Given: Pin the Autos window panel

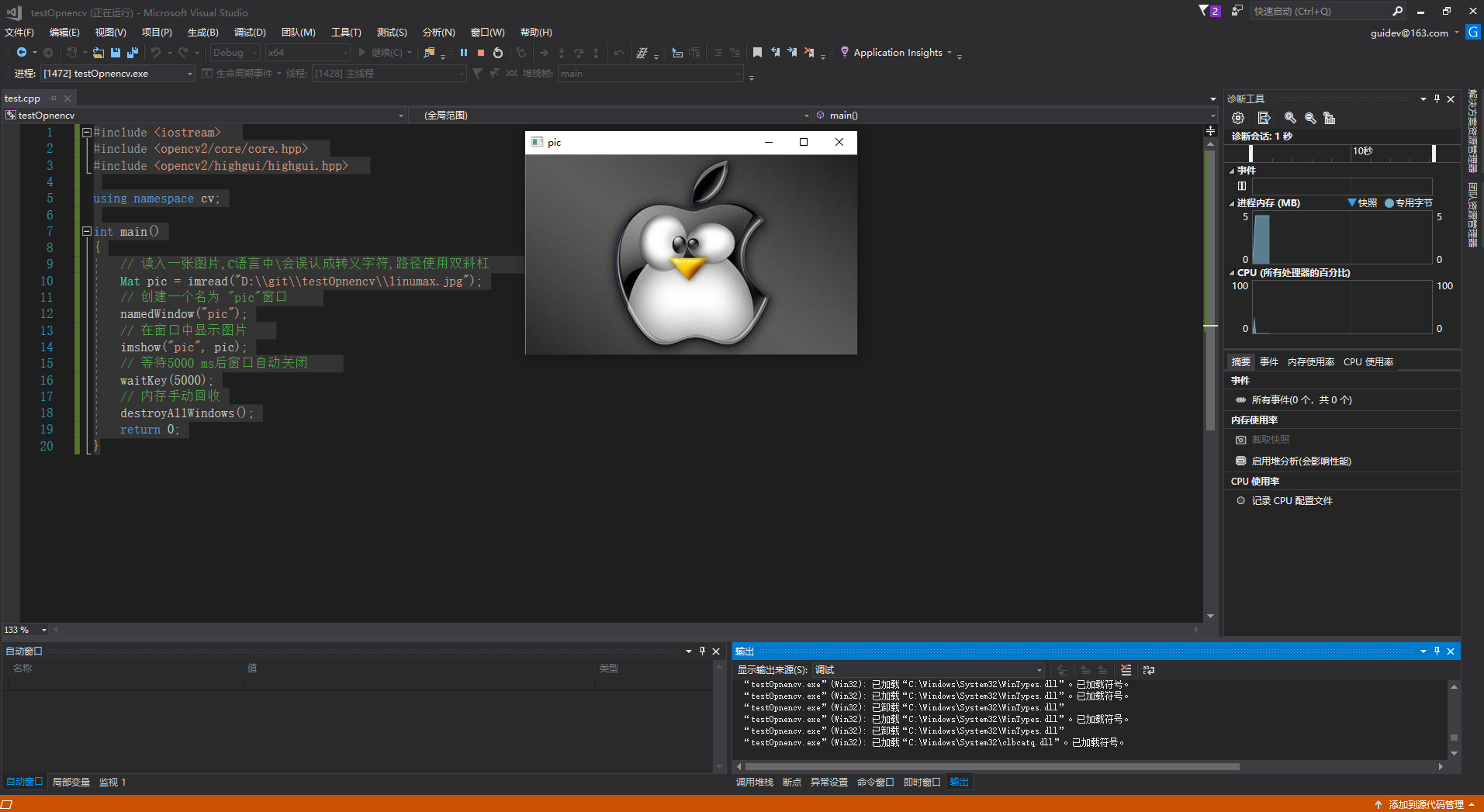Looking at the screenshot, I should click(x=702, y=651).
